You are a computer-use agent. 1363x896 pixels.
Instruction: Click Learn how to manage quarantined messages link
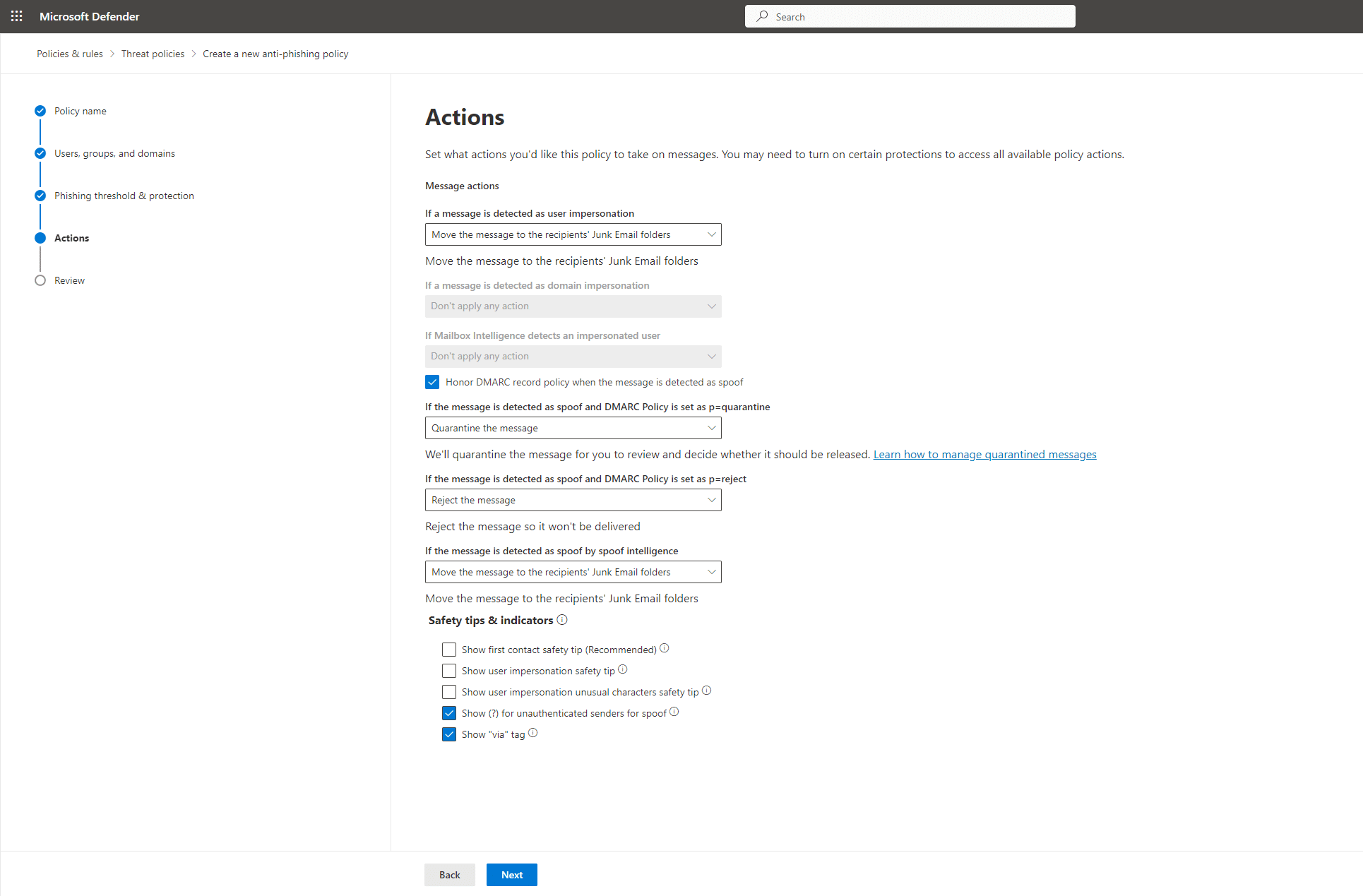coord(985,454)
